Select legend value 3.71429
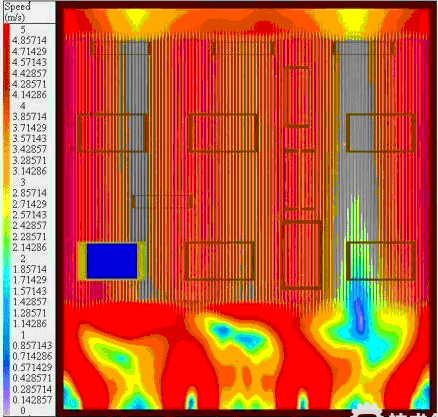The image size is (438, 417). [x=29, y=128]
